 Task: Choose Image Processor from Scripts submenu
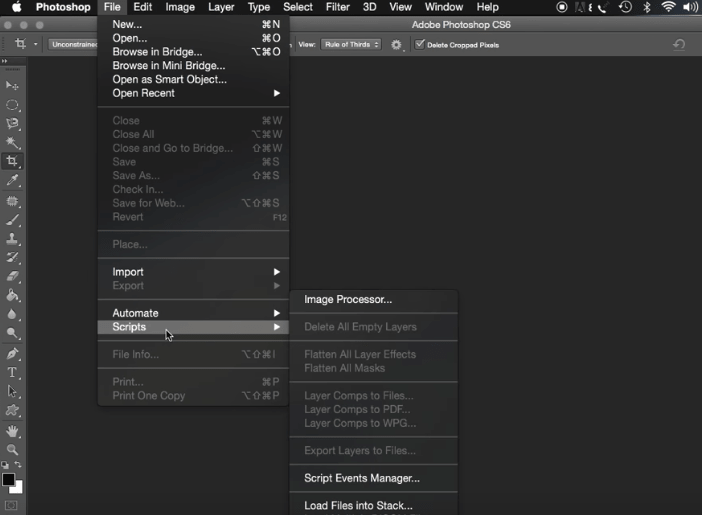coord(348,299)
